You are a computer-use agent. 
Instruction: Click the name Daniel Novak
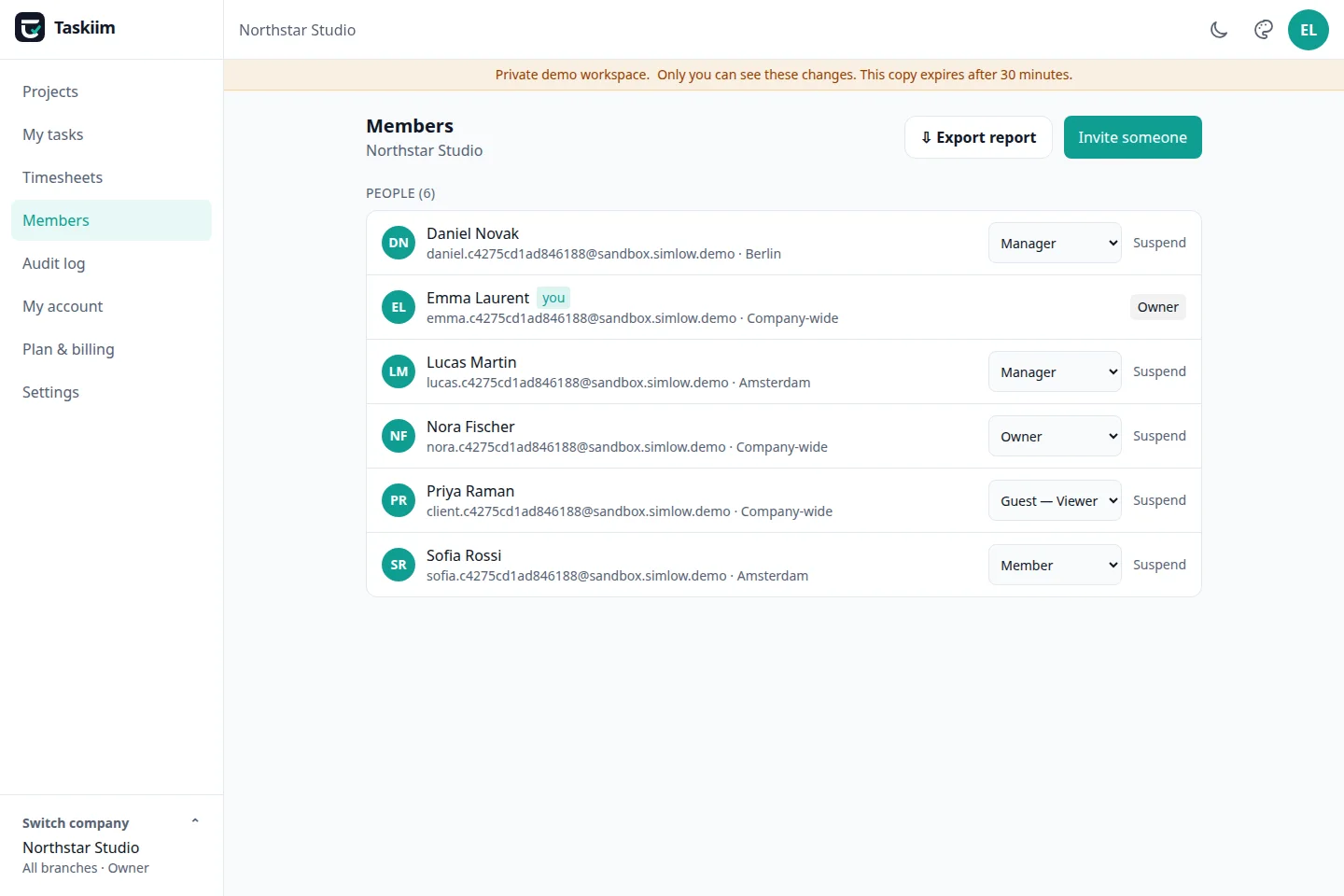tap(472, 233)
